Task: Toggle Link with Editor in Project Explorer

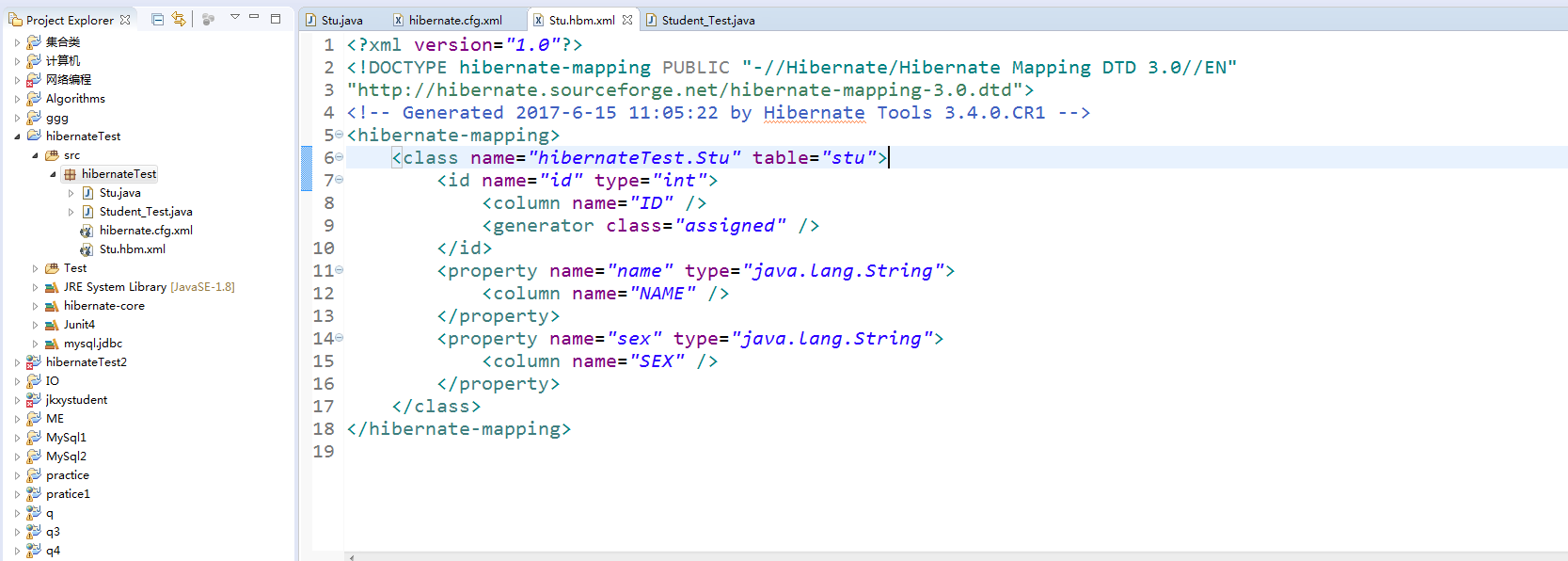Action: click(x=179, y=19)
